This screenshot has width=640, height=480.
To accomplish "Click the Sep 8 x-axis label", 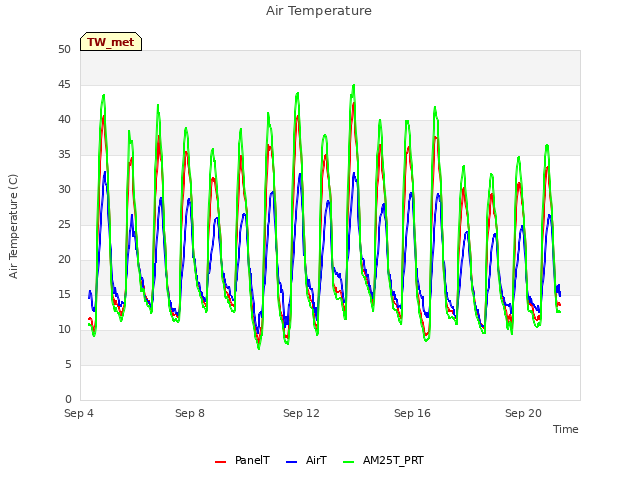I will pyautogui.click(x=190, y=413).
